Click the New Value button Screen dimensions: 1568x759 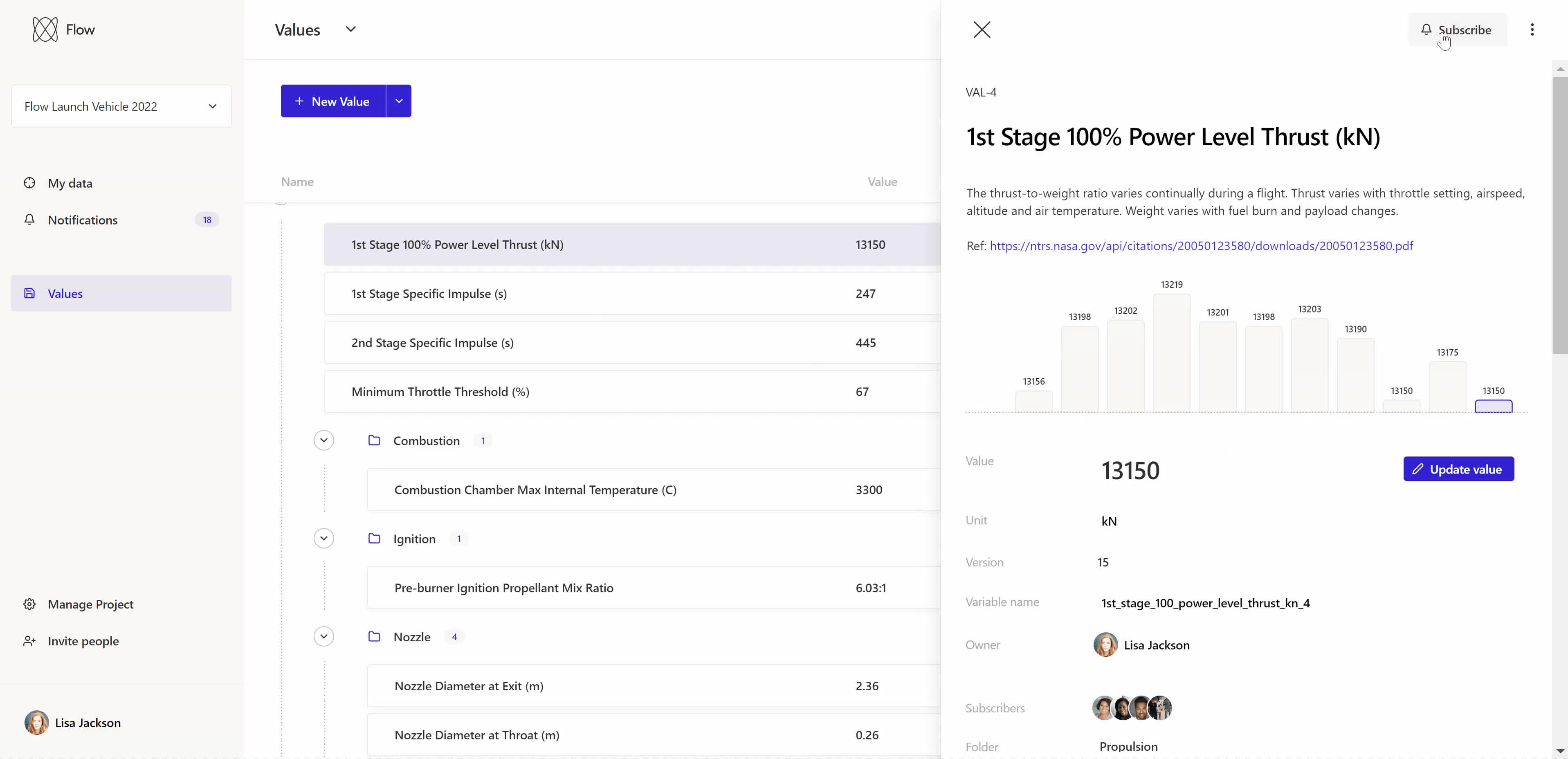pos(332,101)
